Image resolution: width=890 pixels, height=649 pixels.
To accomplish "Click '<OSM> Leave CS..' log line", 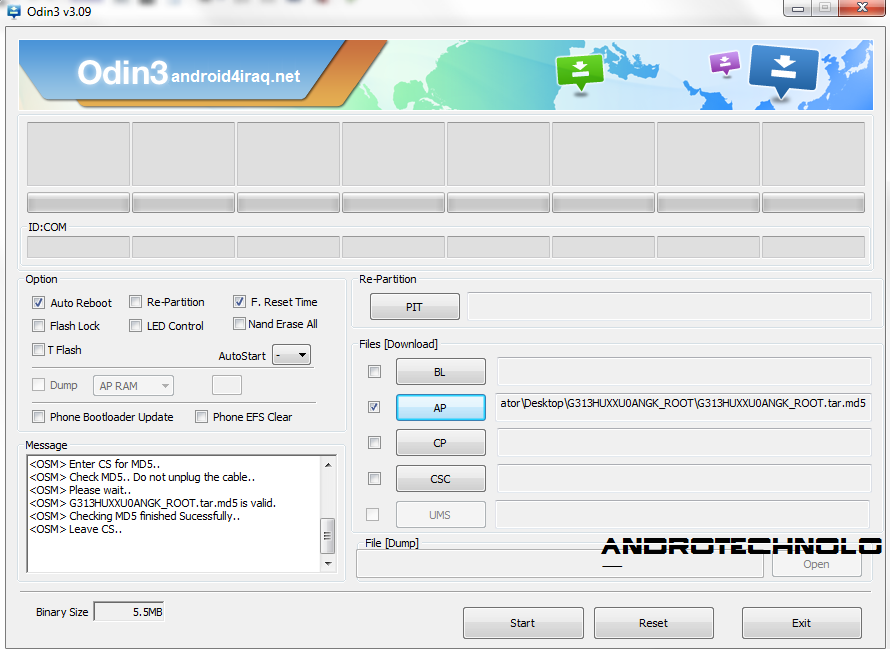I will (75, 529).
